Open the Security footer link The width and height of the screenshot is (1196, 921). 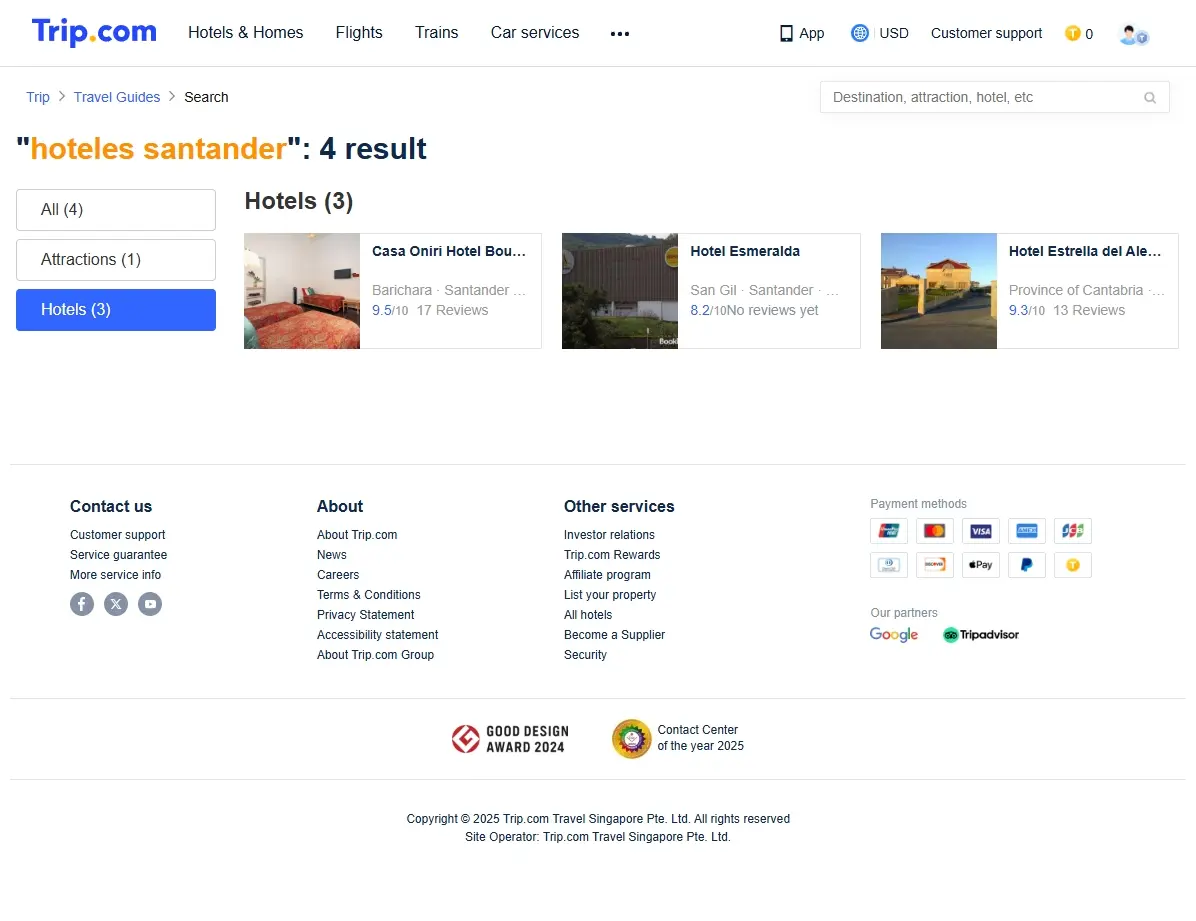coord(585,655)
